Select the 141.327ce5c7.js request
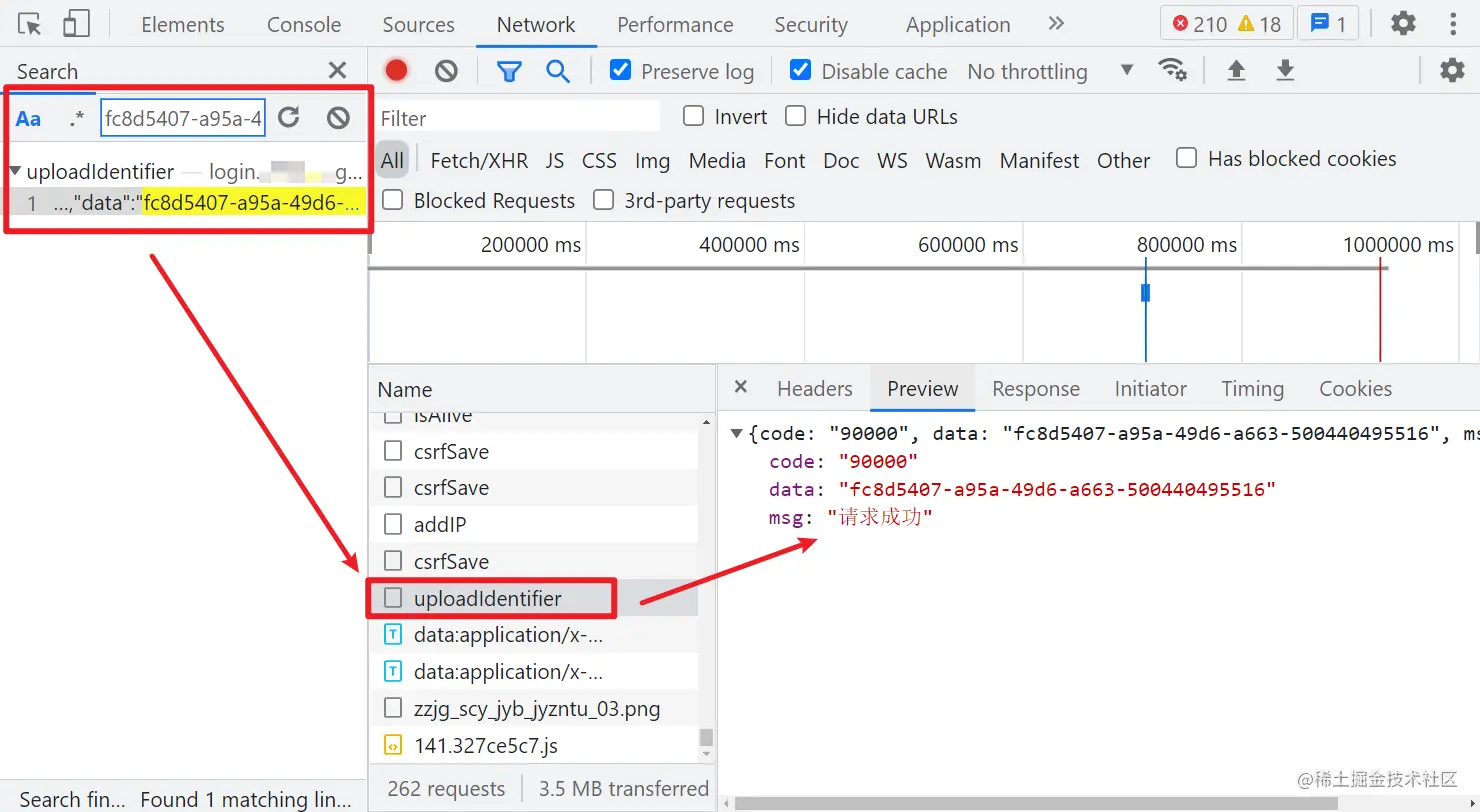1480x812 pixels. [533, 745]
